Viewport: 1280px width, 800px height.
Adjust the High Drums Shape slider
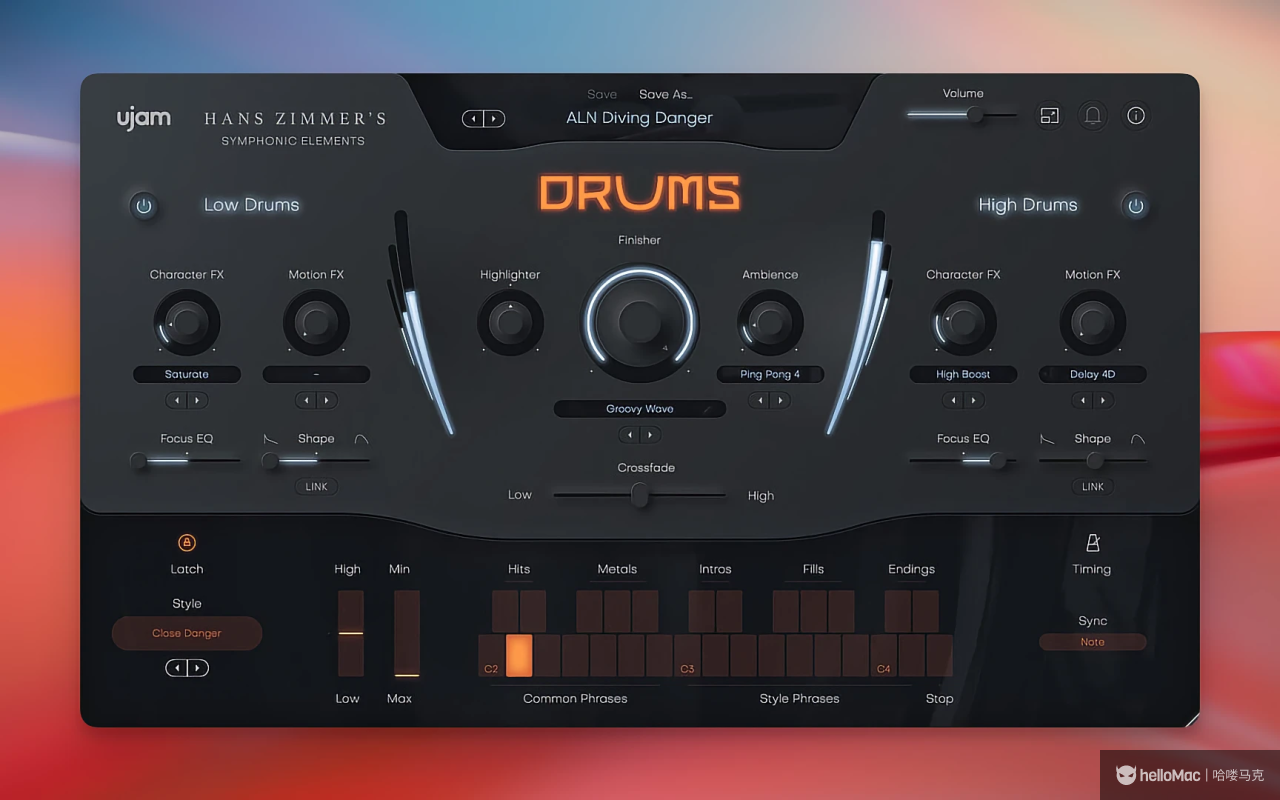coord(1095,461)
